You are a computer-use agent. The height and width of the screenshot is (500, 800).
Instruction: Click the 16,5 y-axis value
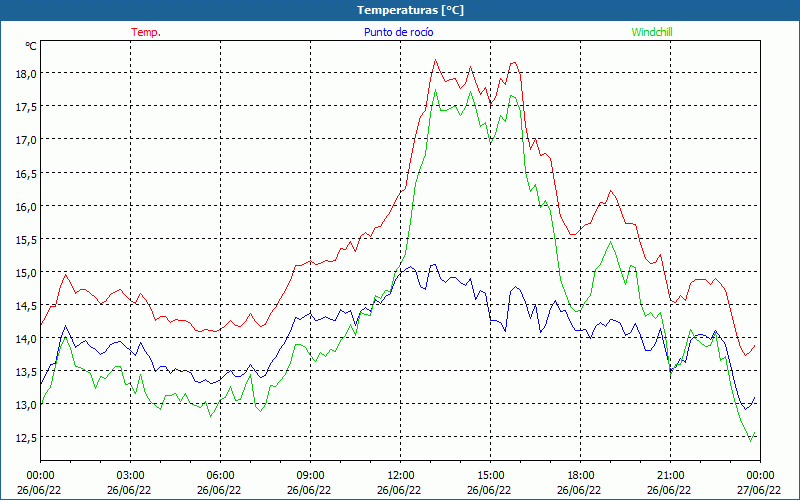coord(27,173)
